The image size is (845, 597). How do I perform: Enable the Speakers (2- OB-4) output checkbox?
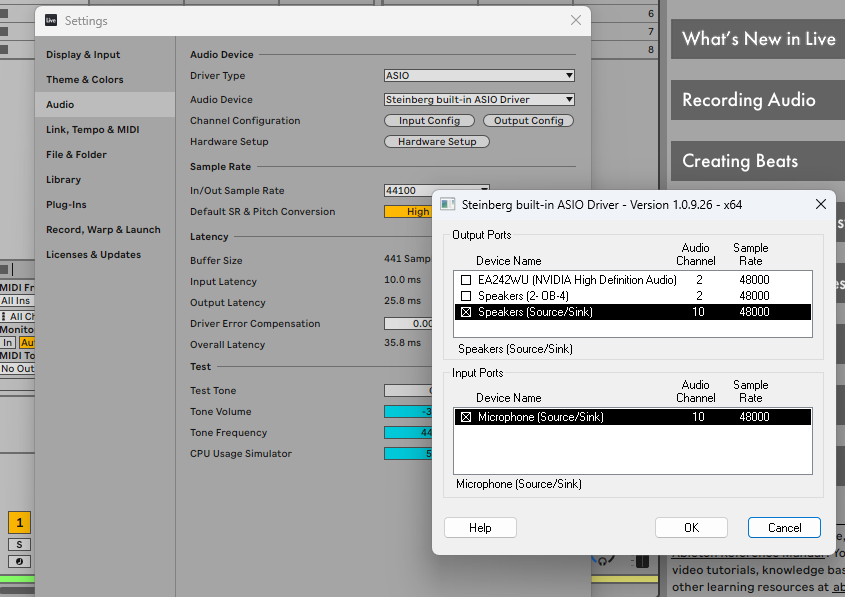[466, 296]
